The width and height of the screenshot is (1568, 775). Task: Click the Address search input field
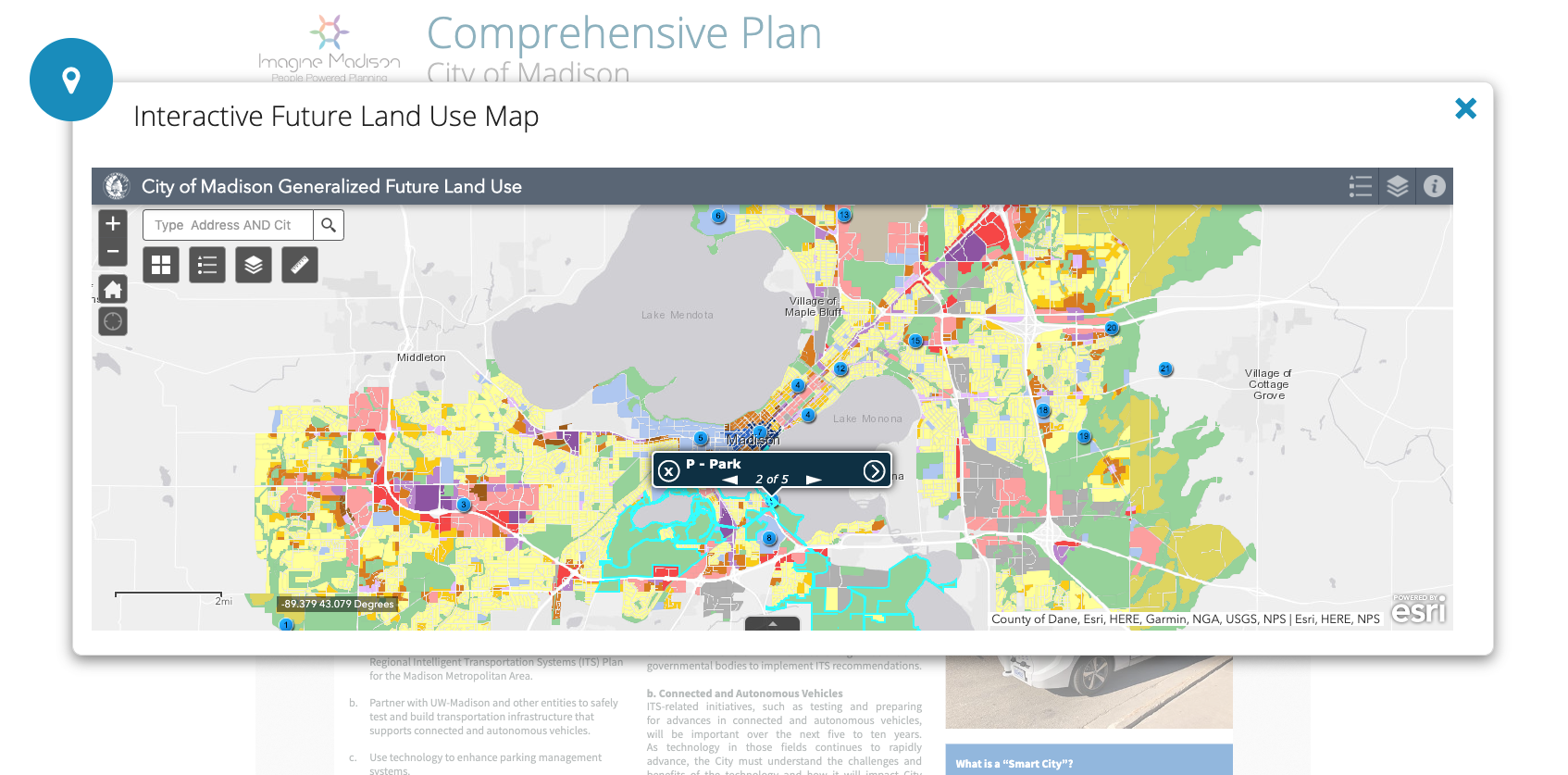click(228, 225)
